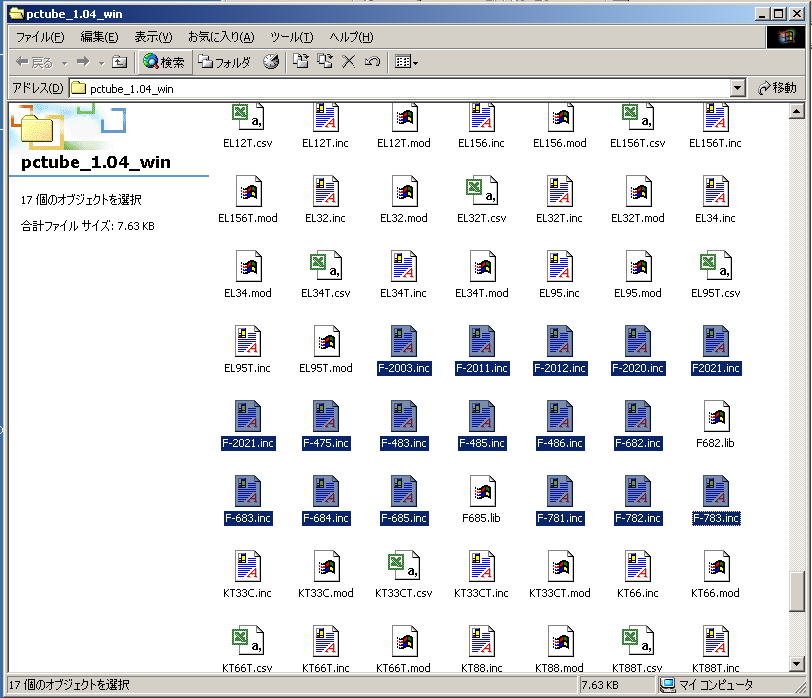Click the F-782.inc file name label
This screenshot has width=812, height=698.
coord(638,518)
